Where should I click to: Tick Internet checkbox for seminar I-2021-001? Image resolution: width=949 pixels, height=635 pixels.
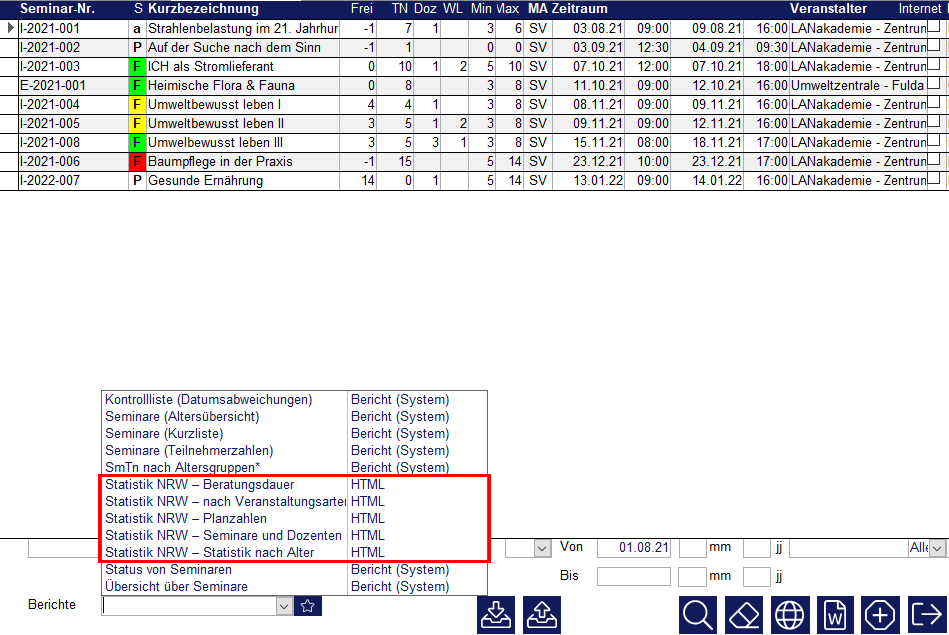coord(933,28)
